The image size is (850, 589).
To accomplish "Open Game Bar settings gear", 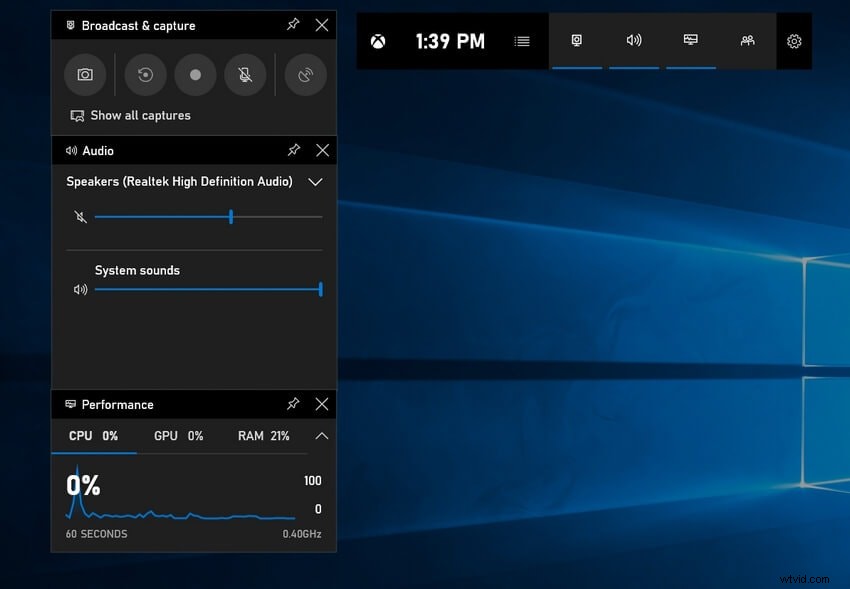I will 794,41.
